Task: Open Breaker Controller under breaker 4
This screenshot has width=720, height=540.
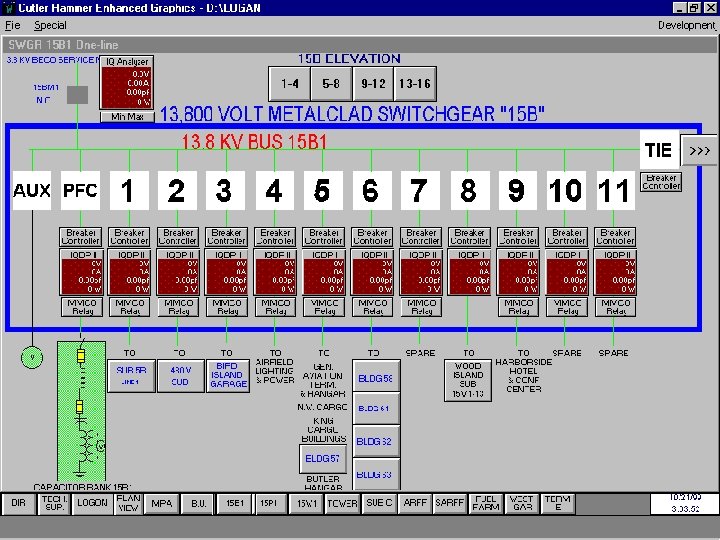Action: click(275, 236)
